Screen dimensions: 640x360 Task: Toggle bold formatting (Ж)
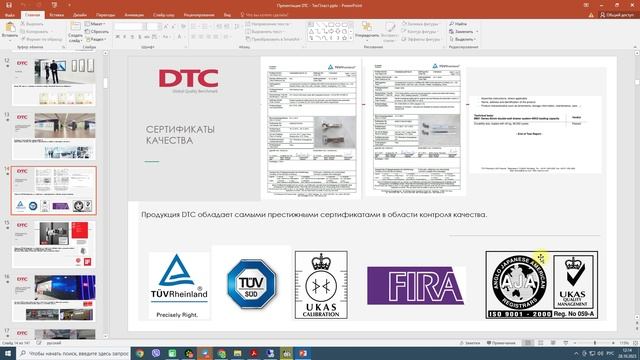tap(118, 37)
